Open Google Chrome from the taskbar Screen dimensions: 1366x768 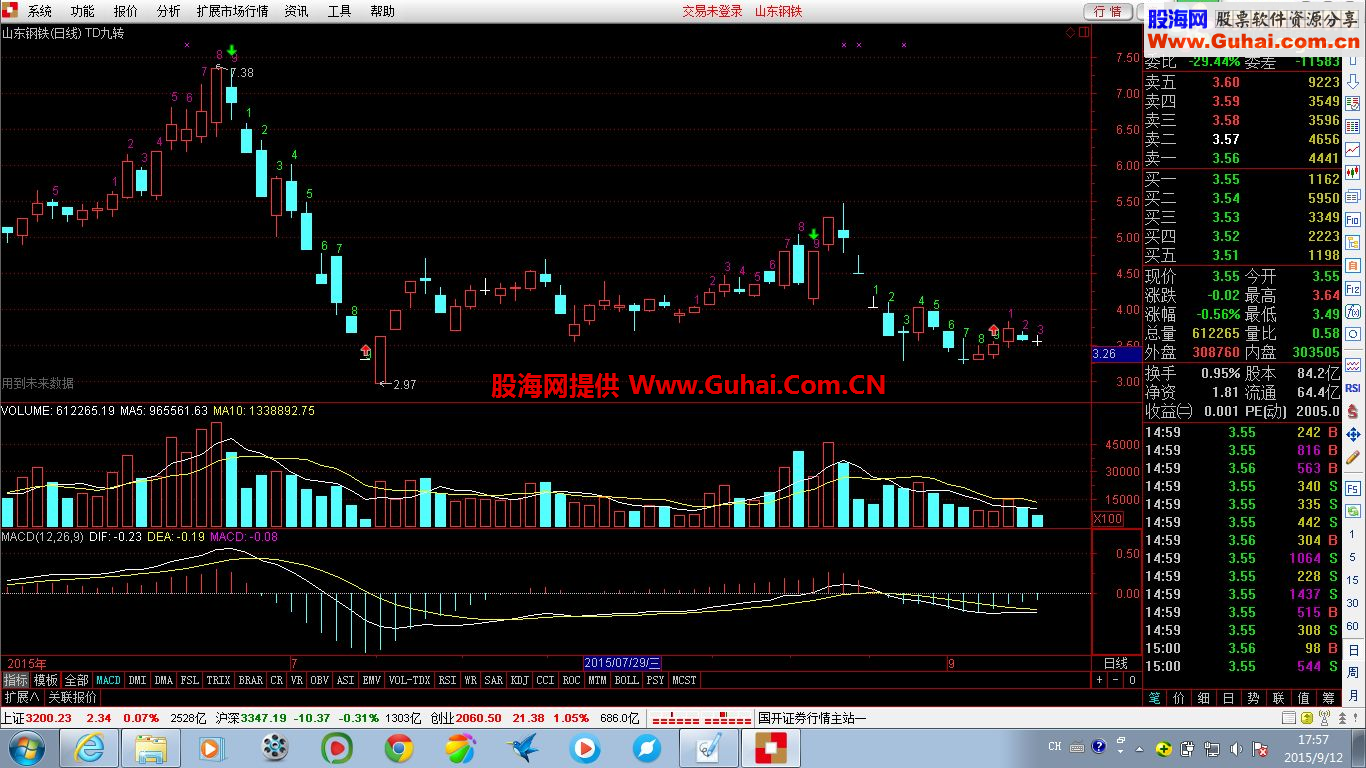[x=399, y=748]
